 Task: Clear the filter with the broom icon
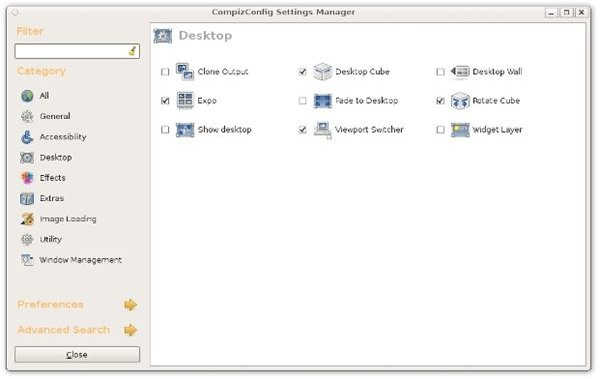click(x=132, y=51)
